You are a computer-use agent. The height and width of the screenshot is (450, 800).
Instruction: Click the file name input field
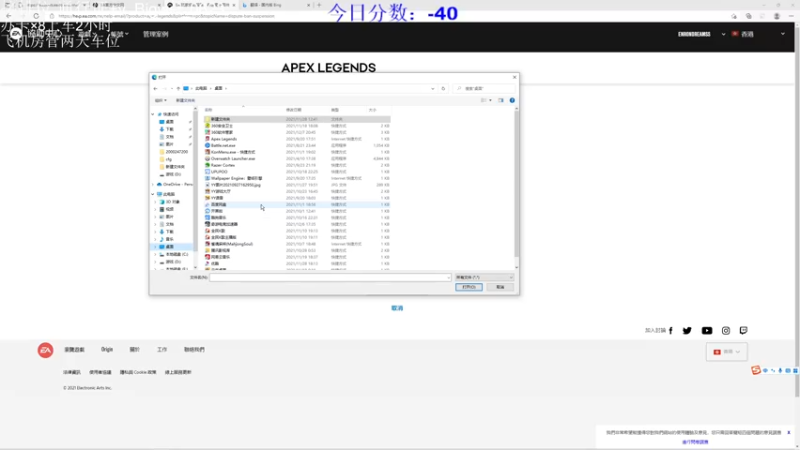click(x=330, y=278)
